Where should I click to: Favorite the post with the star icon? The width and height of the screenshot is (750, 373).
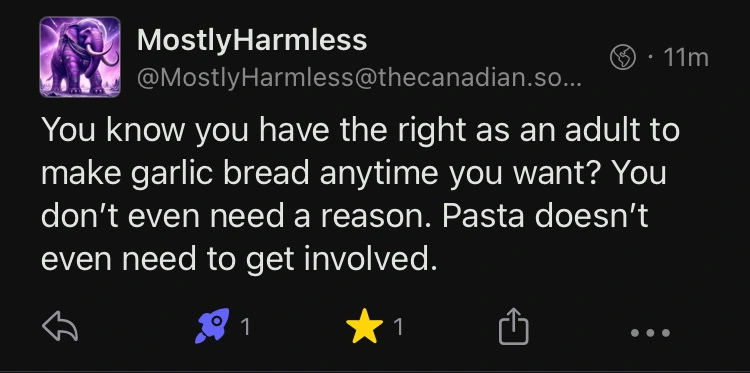click(364, 326)
